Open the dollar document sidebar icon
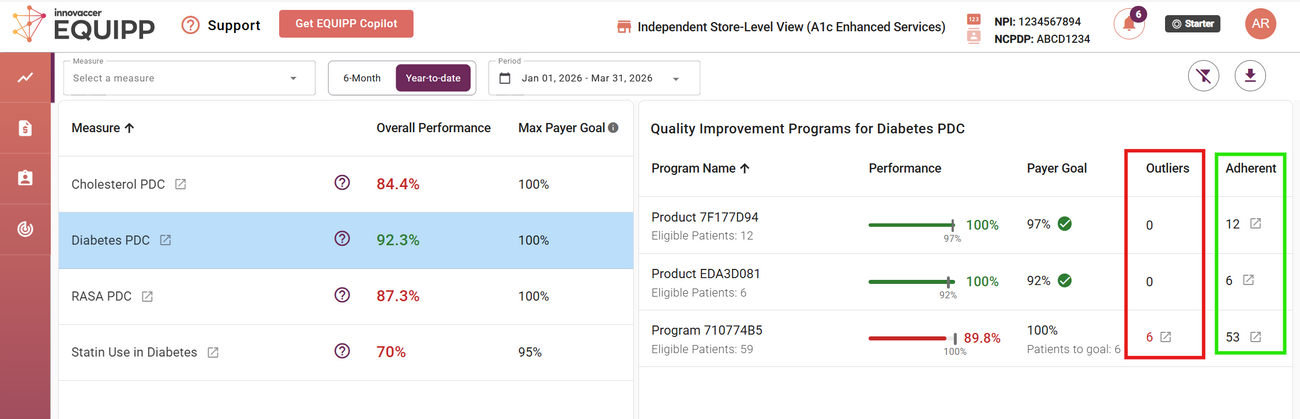This screenshot has height=419, width=1300. tap(25, 128)
